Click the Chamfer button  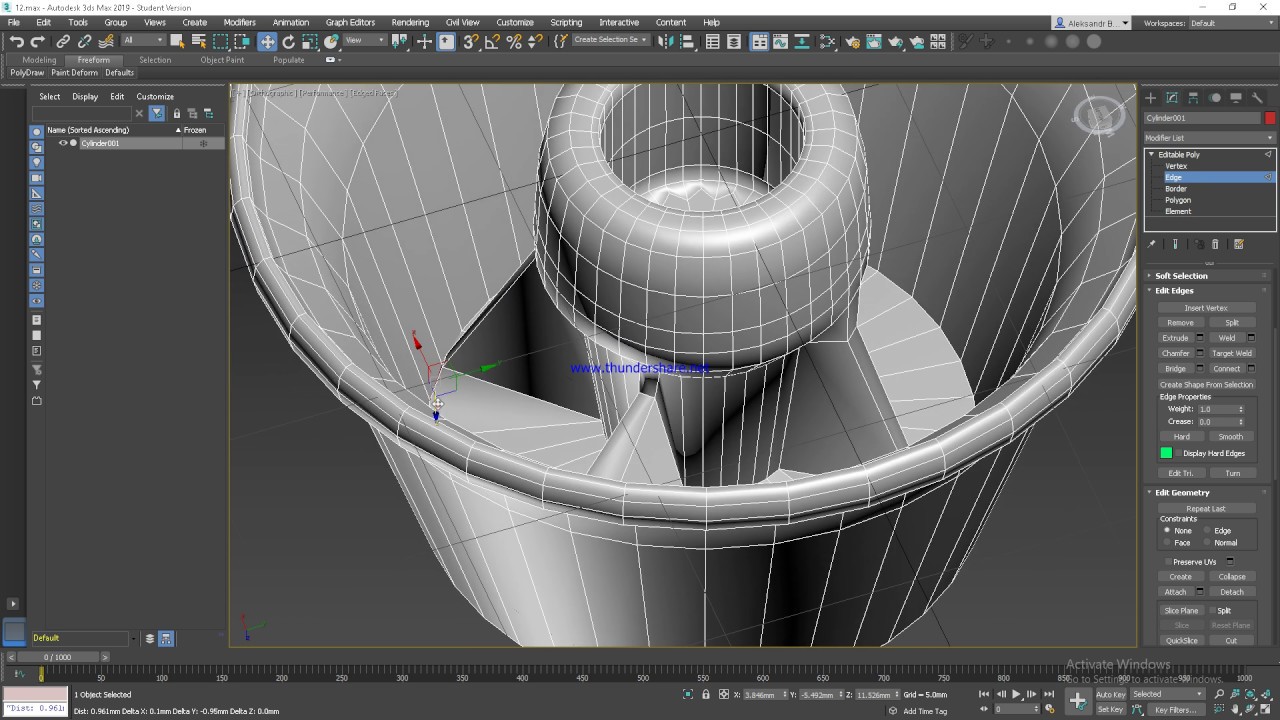click(1175, 353)
